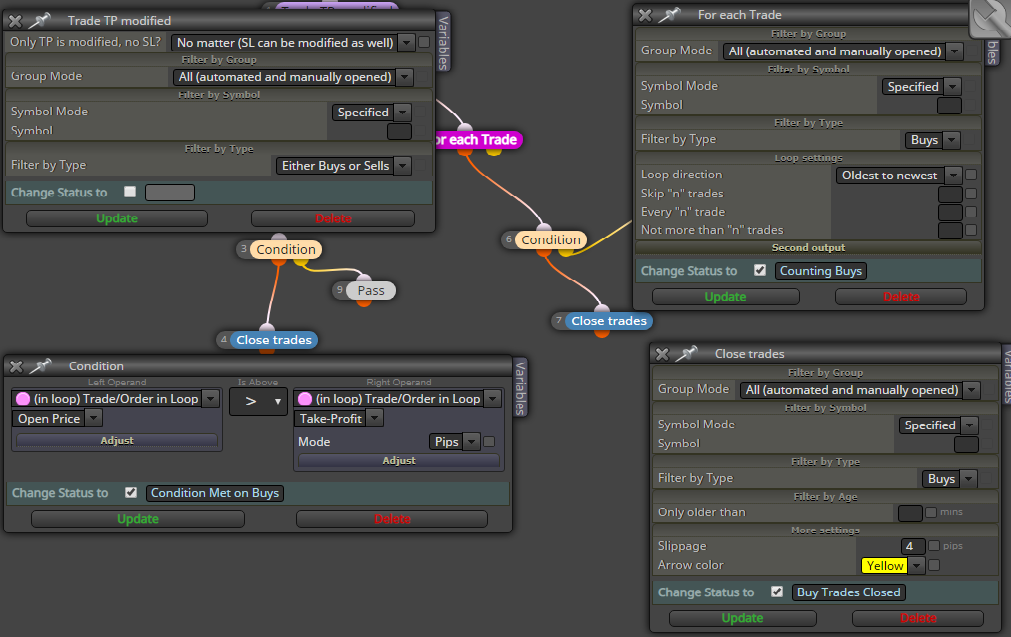Uncheck Change Status to Condition Met on Buys
Image resolution: width=1011 pixels, height=637 pixels.
[131, 493]
